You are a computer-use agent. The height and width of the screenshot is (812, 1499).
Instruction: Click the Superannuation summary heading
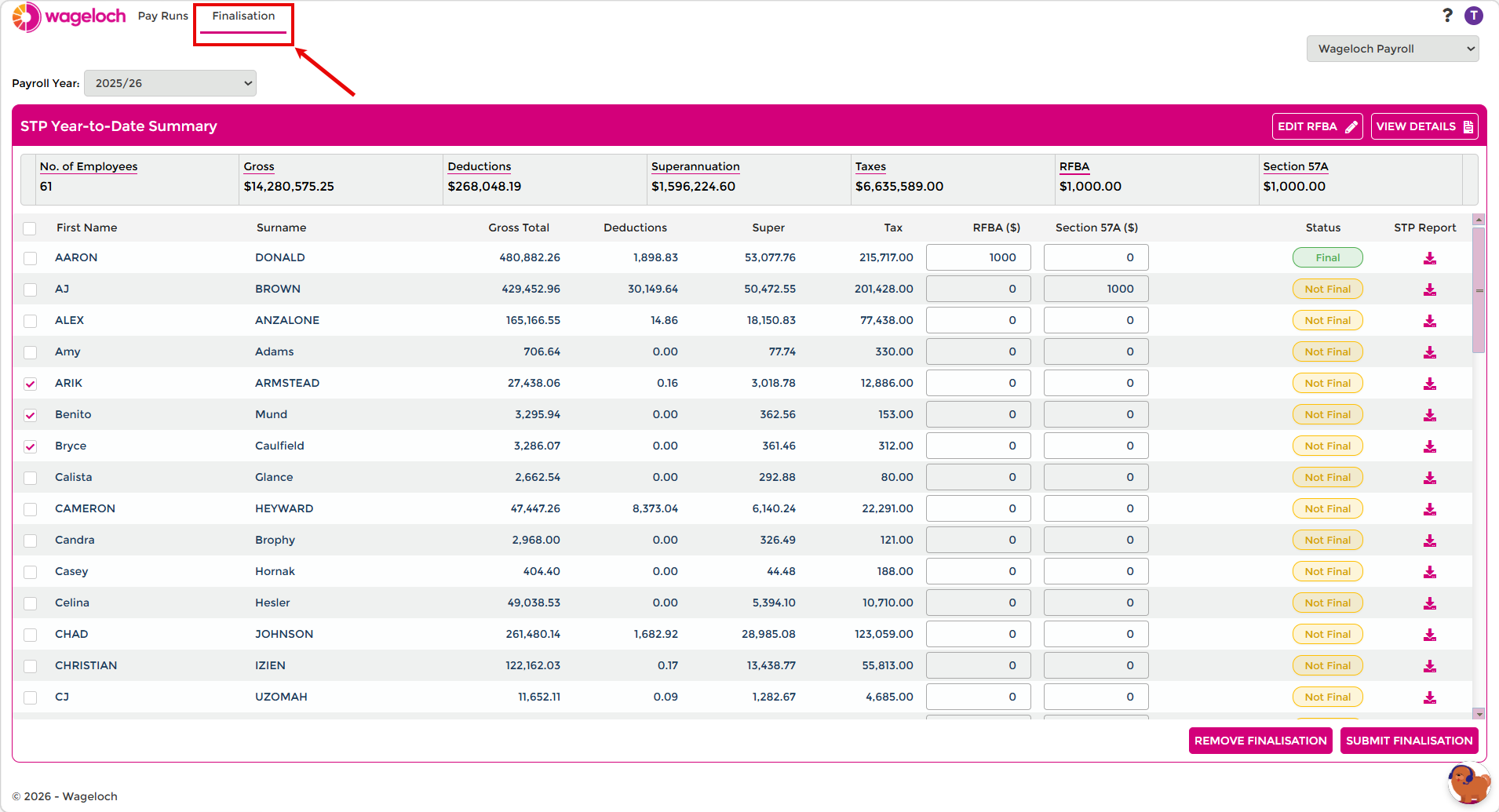click(x=695, y=166)
